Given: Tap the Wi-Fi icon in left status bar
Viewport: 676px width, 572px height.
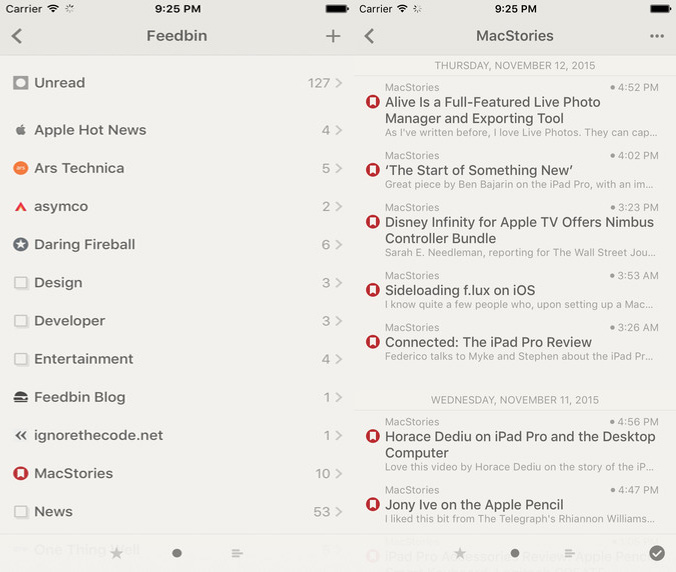Looking at the screenshot, I should 53,8.
